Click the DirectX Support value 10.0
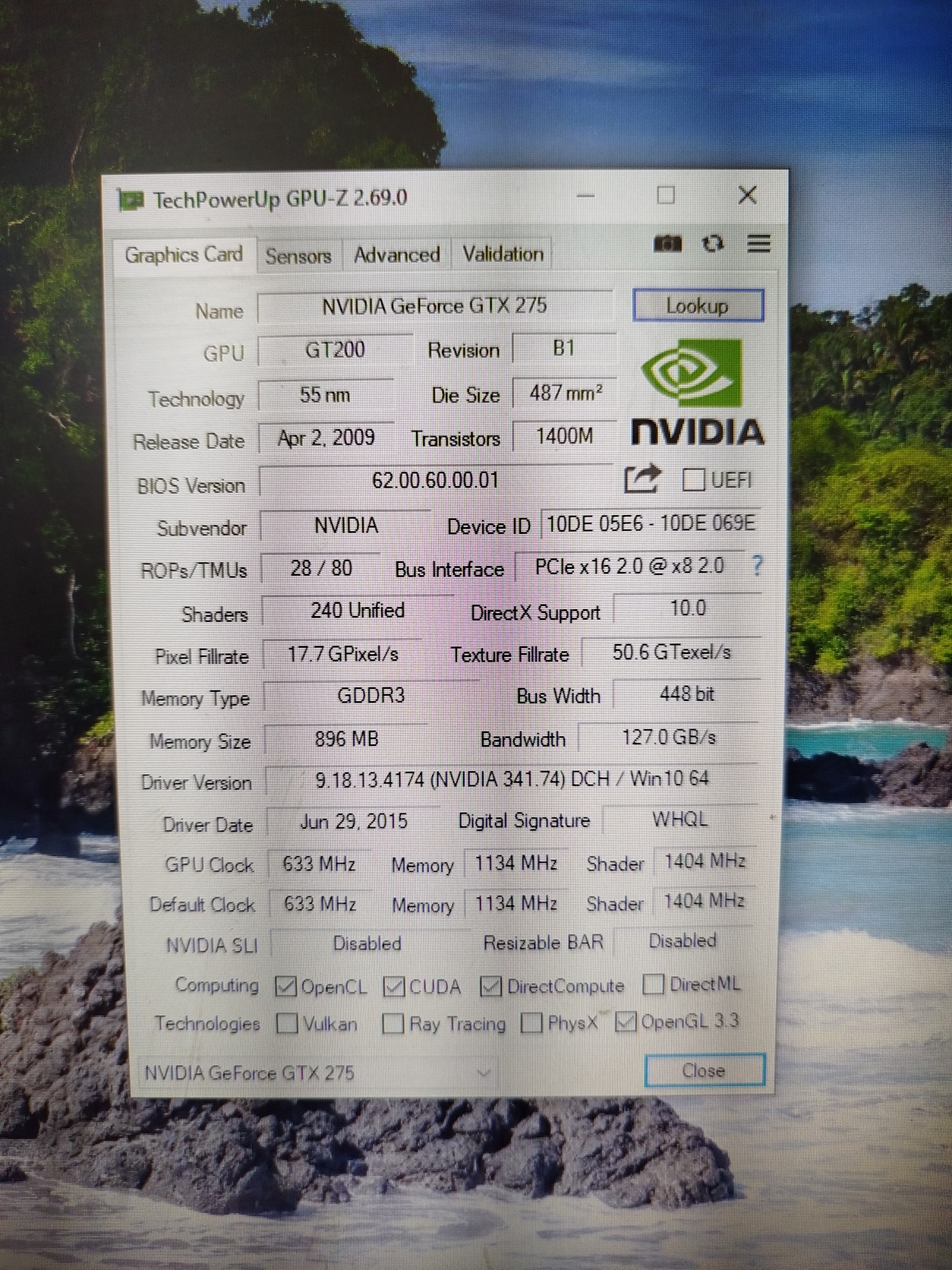The width and height of the screenshot is (952, 1270). click(687, 608)
